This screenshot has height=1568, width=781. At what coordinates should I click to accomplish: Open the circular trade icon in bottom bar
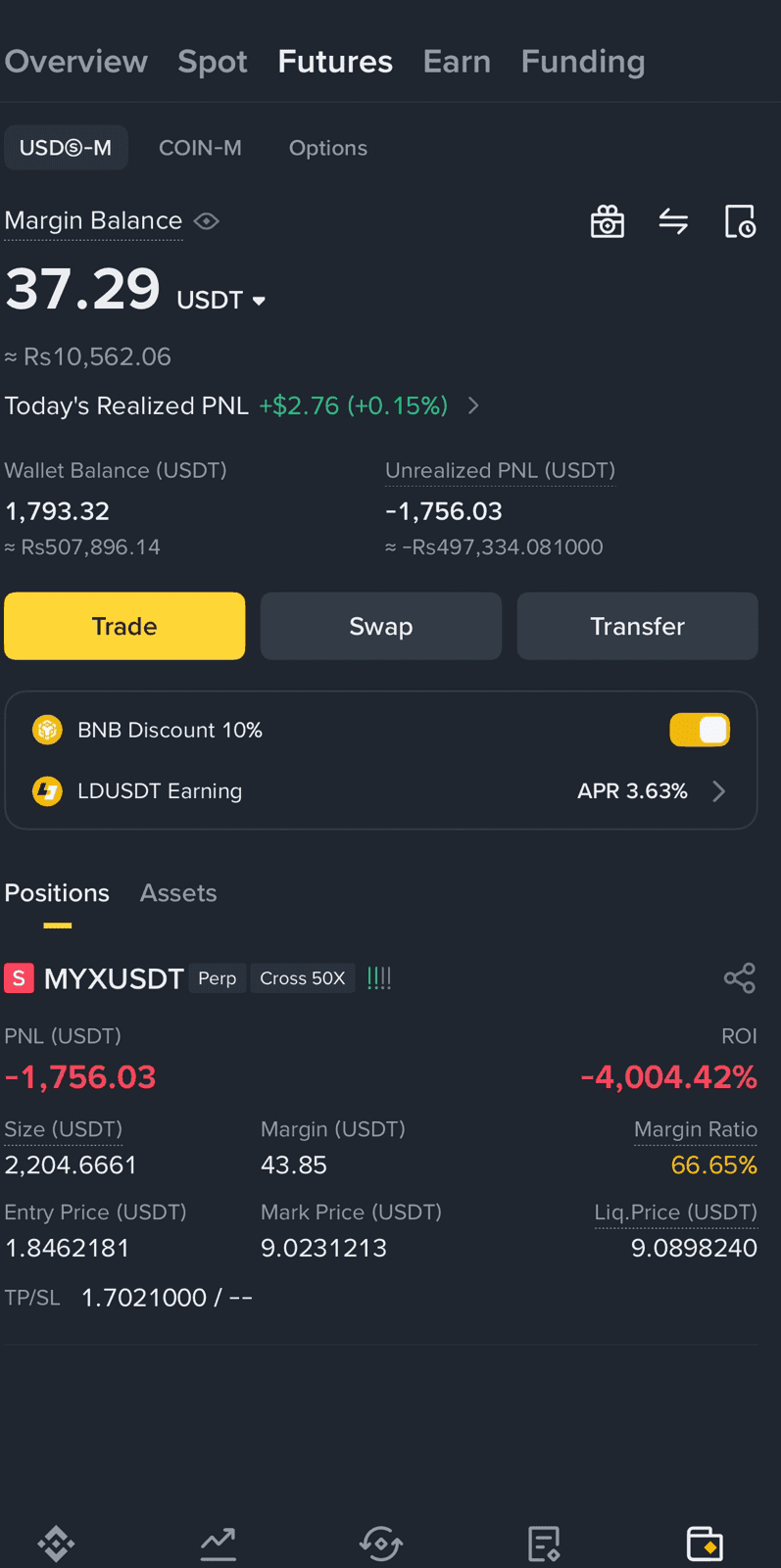[381, 1544]
